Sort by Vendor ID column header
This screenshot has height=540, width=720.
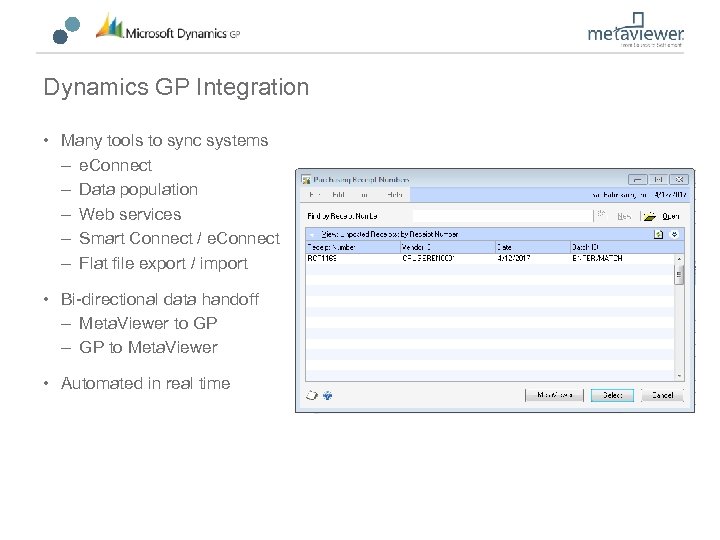[x=448, y=247]
